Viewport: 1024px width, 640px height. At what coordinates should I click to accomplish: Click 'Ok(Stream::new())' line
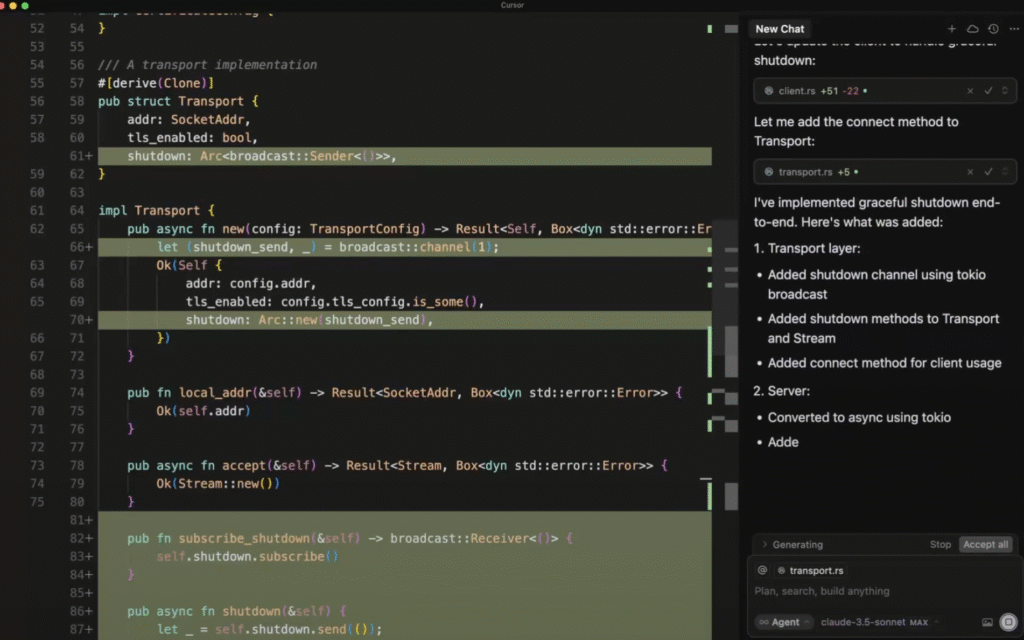point(217,483)
